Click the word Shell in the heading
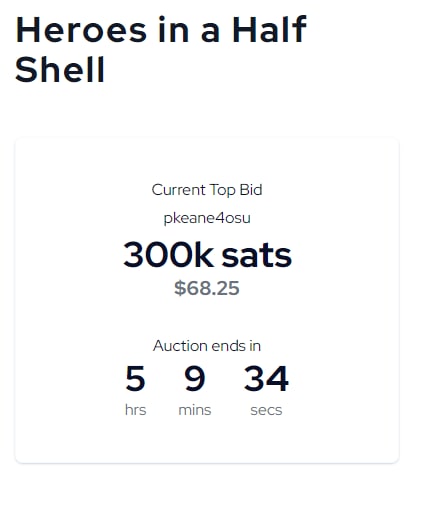Image resolution: width=426 pixels, height=515 pixels. click(x=60, y=70)
